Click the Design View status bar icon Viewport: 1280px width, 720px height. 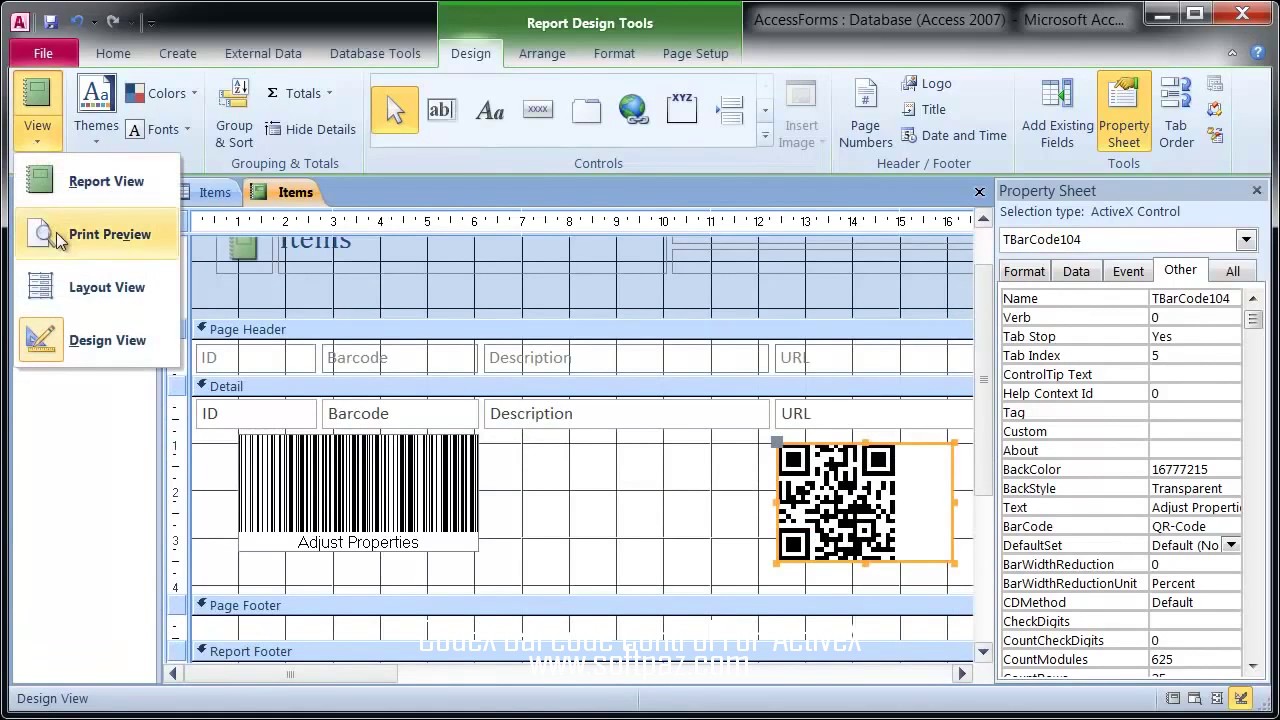[1241, 698]
